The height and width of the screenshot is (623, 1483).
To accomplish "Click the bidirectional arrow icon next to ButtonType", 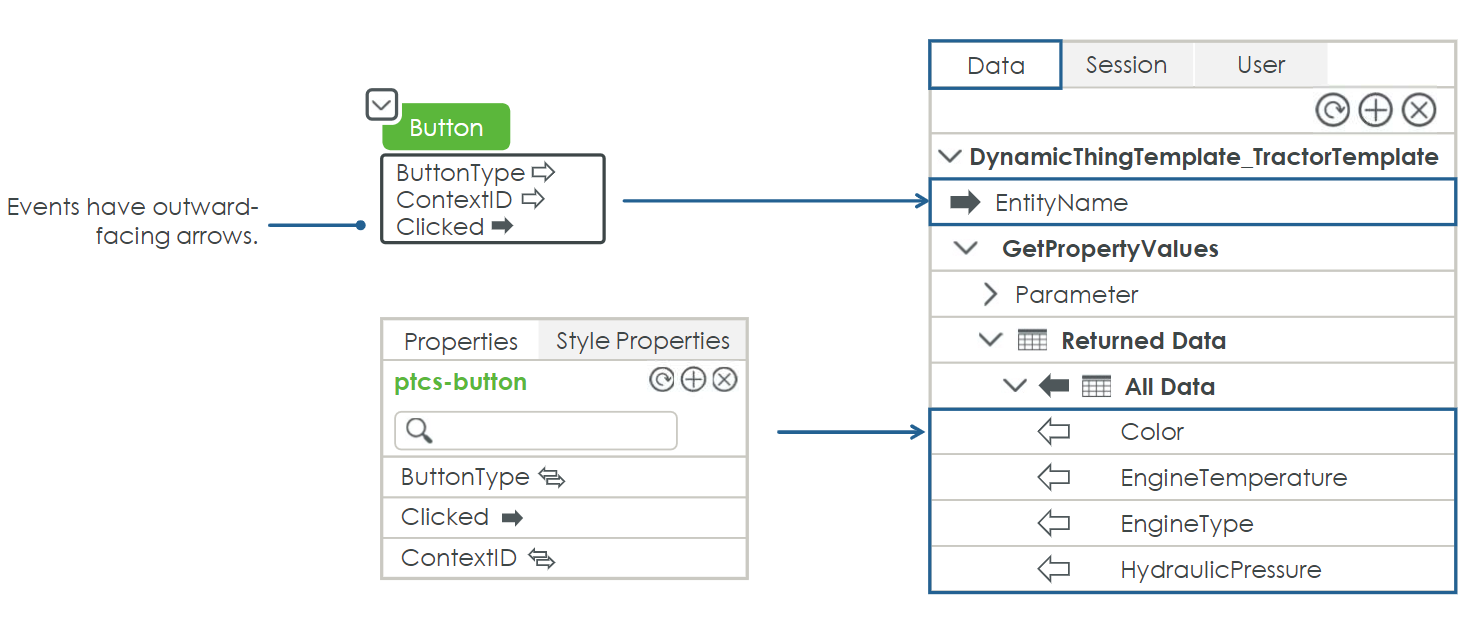I will point(552,478).
